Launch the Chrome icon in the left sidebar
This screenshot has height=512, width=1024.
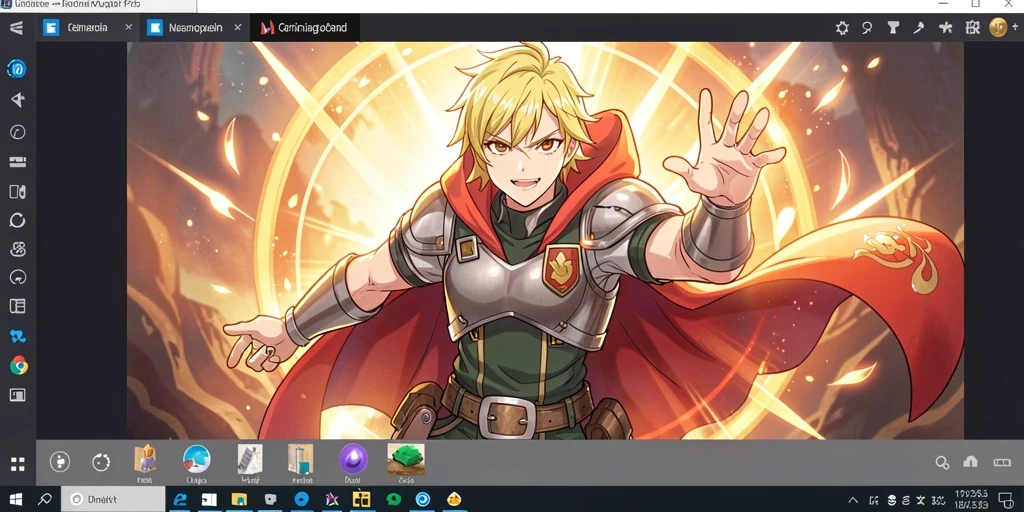click(x=18, y=365)
